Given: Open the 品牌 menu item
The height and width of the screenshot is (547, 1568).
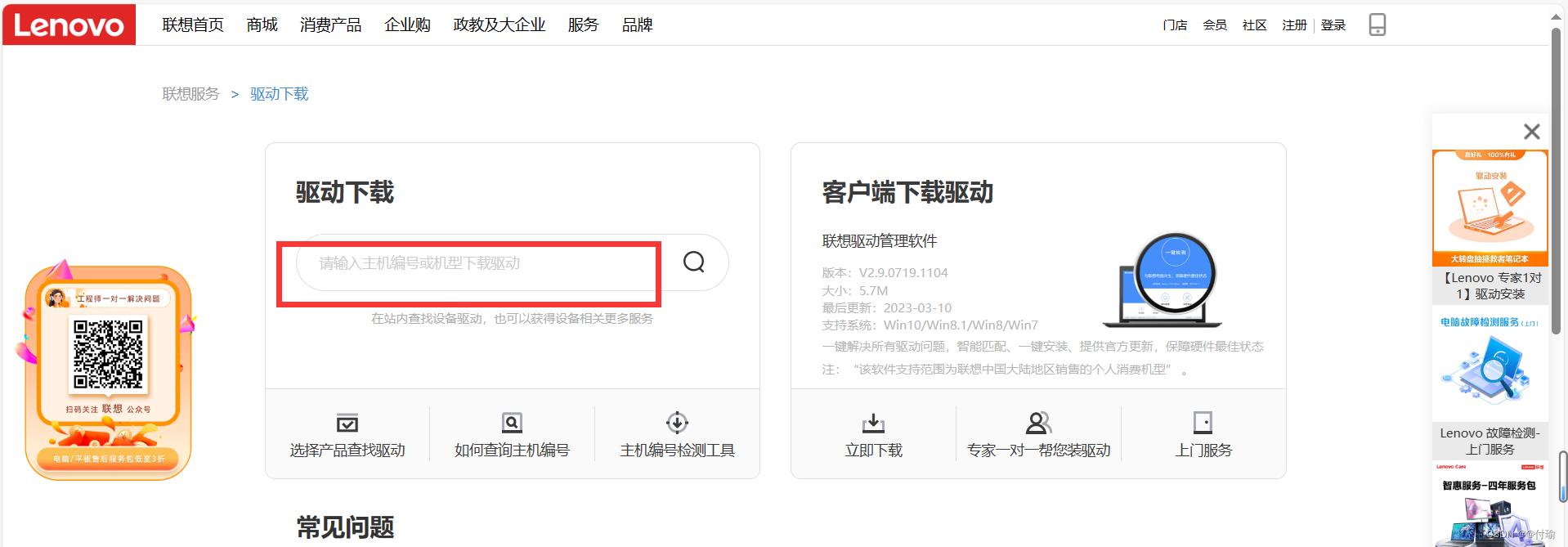Looking at the screenshot, I should 637,25.
